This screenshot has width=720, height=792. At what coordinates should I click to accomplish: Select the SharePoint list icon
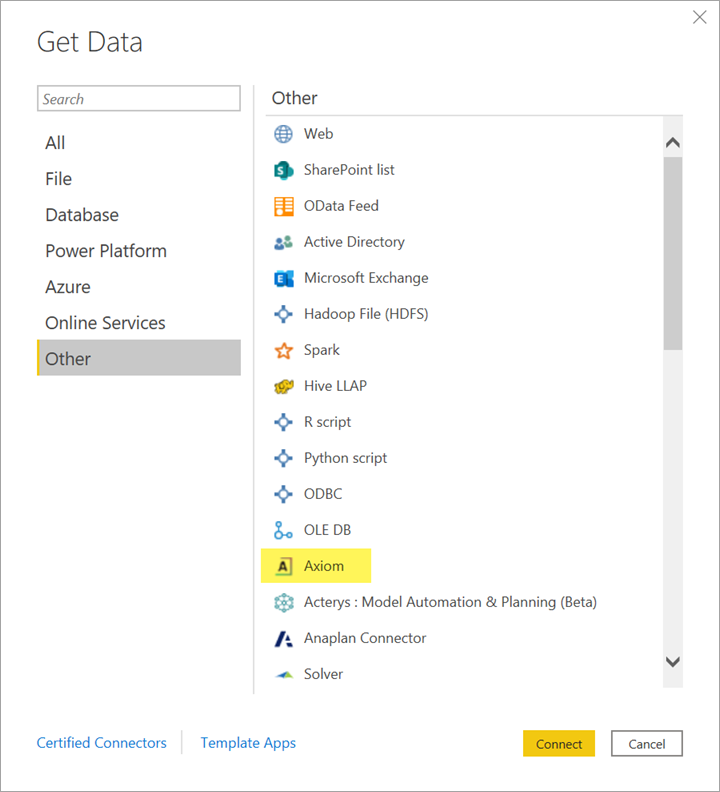(x=284, y=170)
